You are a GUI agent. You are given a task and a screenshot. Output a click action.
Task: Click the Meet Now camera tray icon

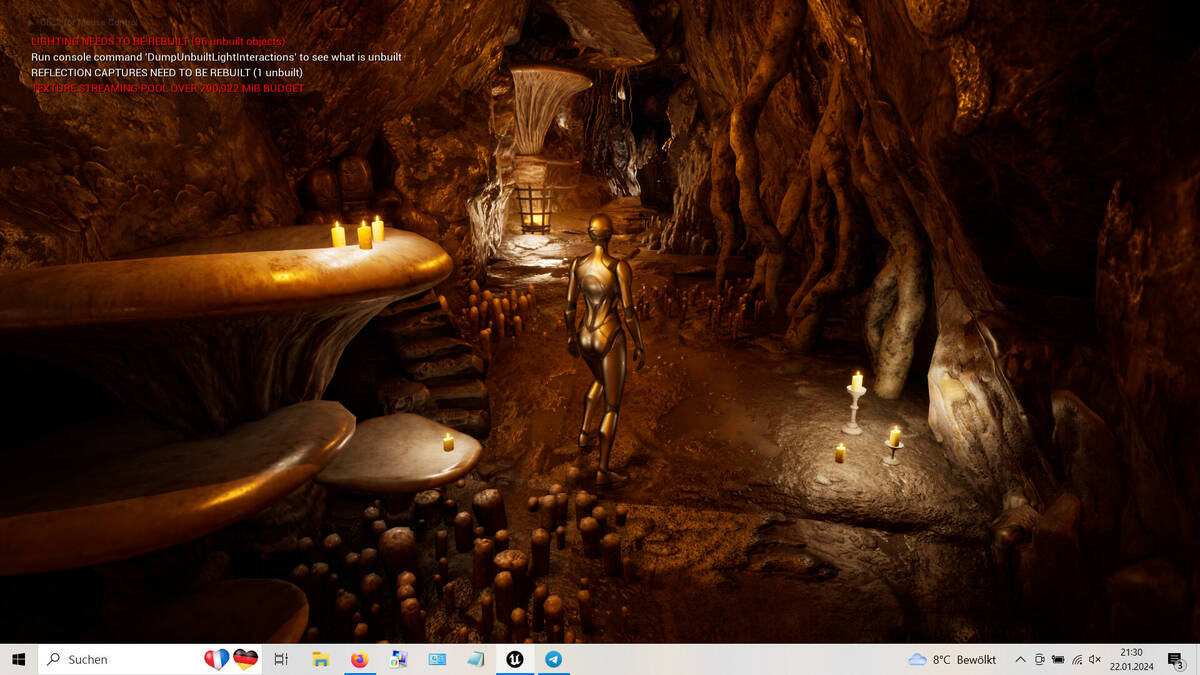[x=1040, y=659]
